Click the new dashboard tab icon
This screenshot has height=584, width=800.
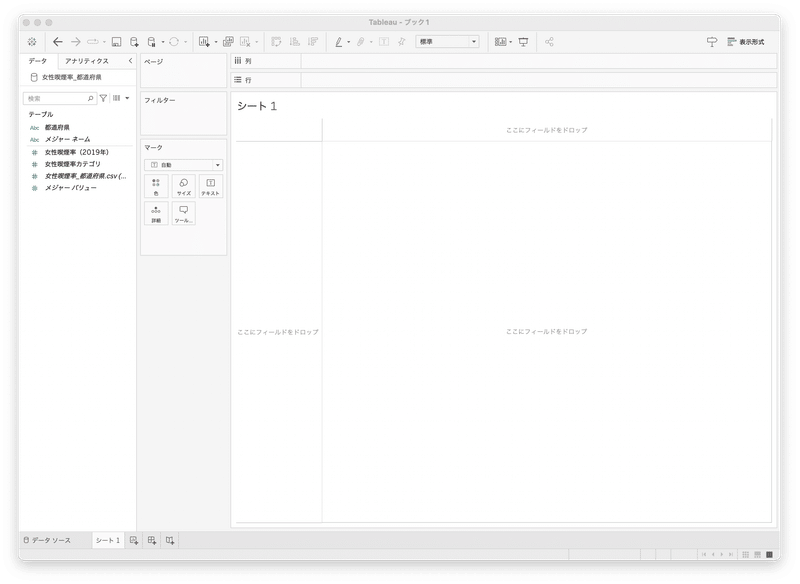(152, 540)
